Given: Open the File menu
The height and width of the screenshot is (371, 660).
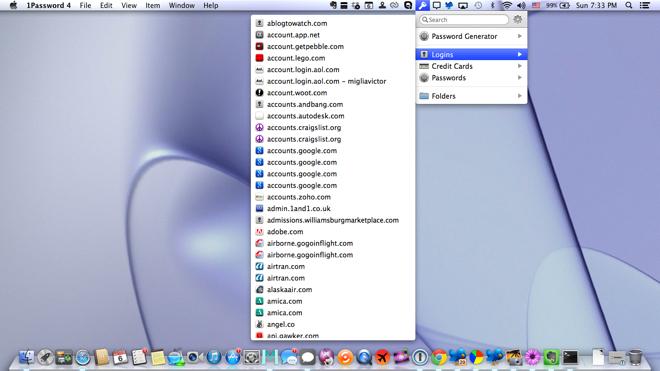Looking at the screenshot, I should (x=85, y=5).
